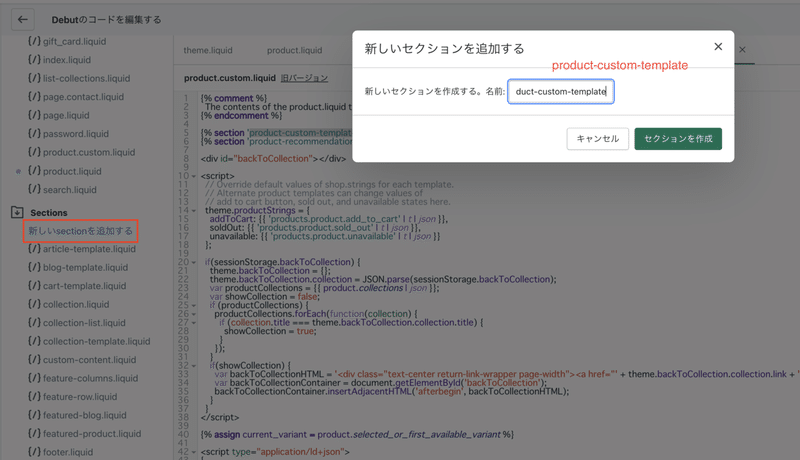The width and height of the screenshot is (800, 460).
Task: Collapse code fold at line 27
Action: [194, 323]
